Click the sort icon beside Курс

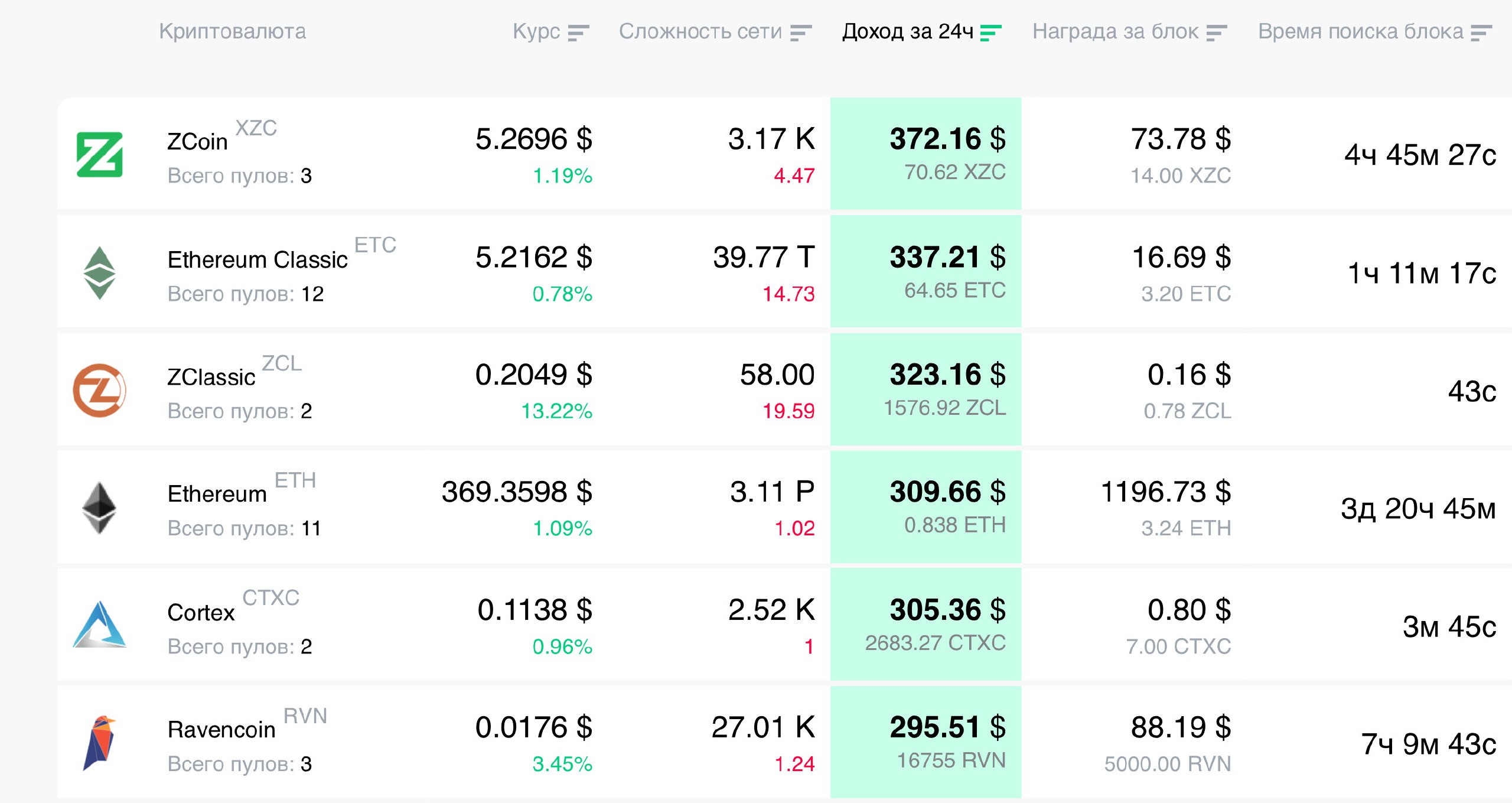(x=578, y=33)
